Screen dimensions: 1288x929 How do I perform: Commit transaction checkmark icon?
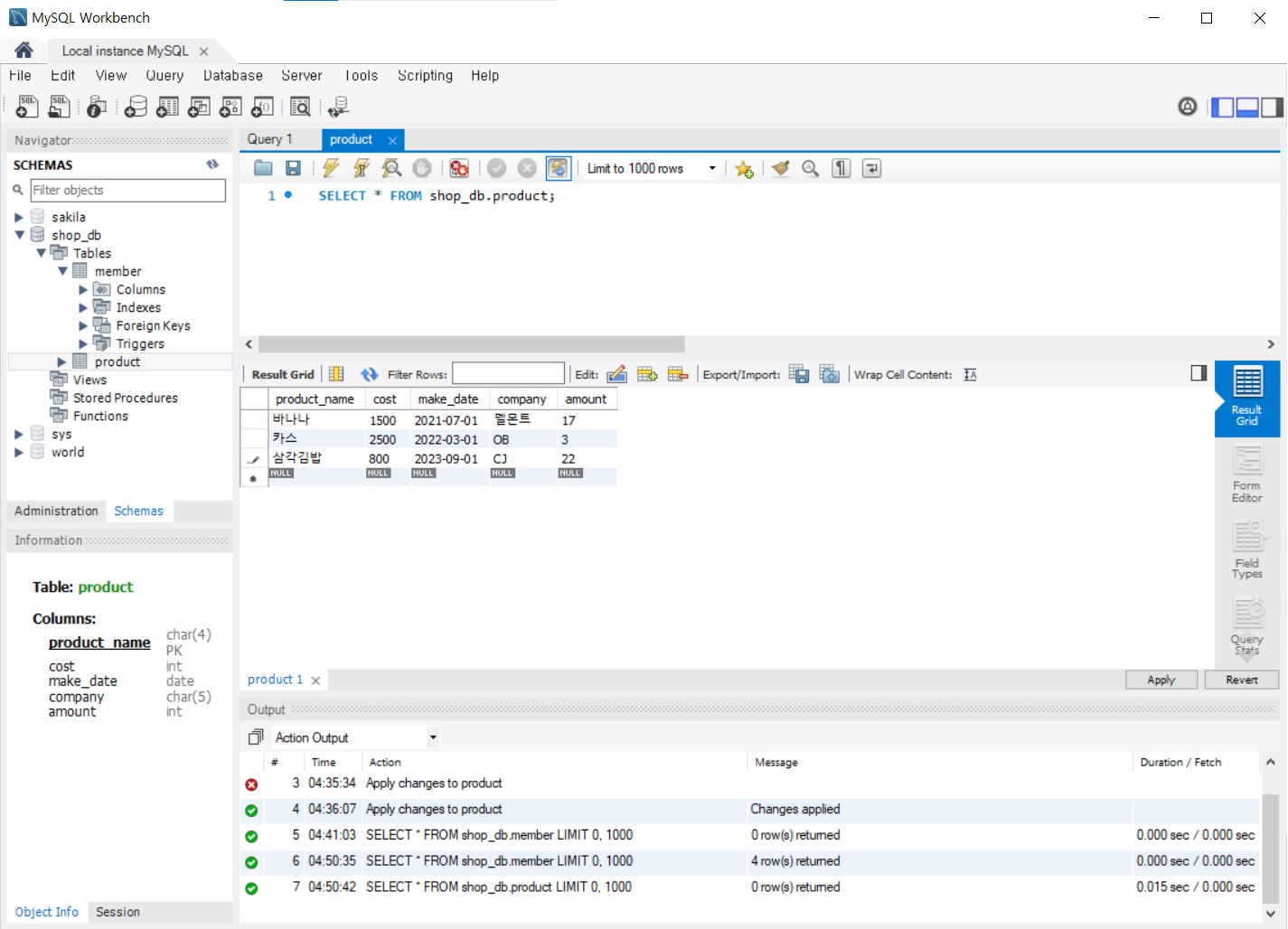tap(496, 168)
